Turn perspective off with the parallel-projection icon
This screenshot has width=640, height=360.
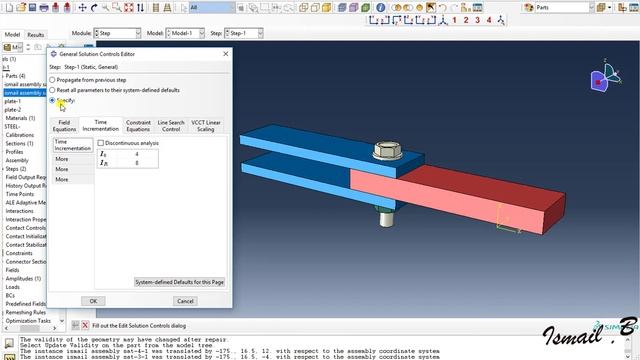pos(156,7)
